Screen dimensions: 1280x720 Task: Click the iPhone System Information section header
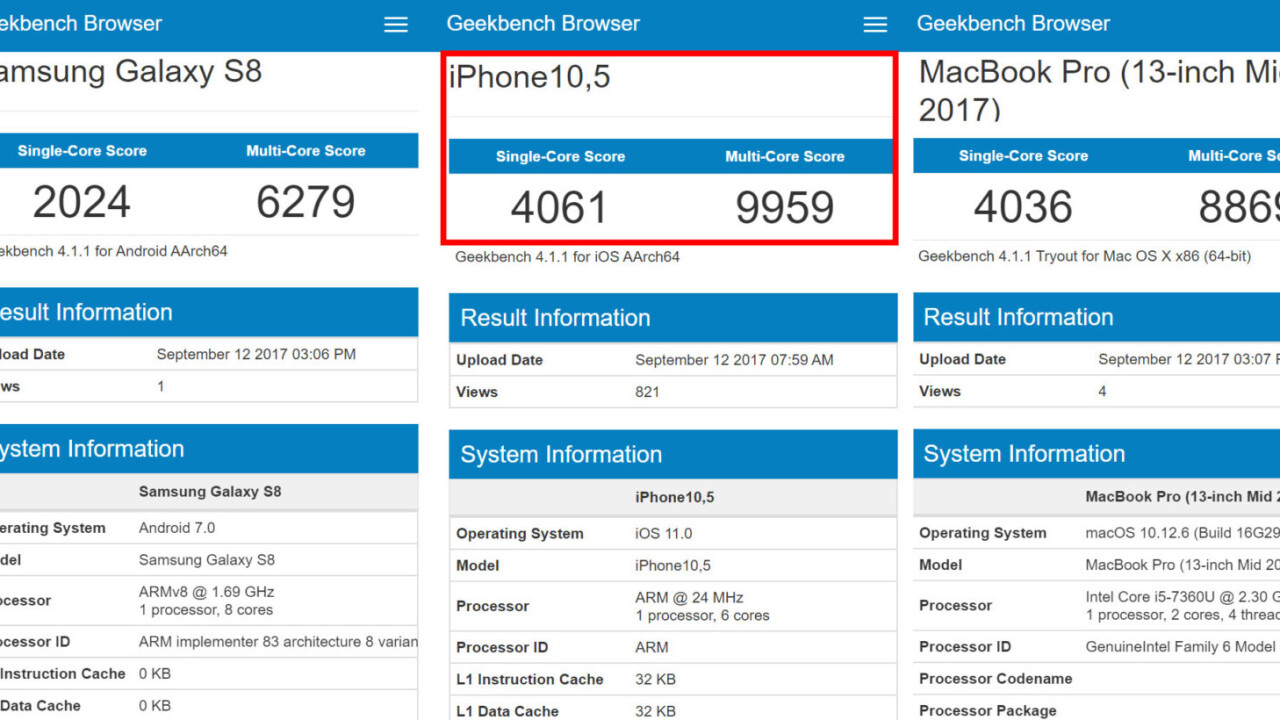tap(561, 455)
